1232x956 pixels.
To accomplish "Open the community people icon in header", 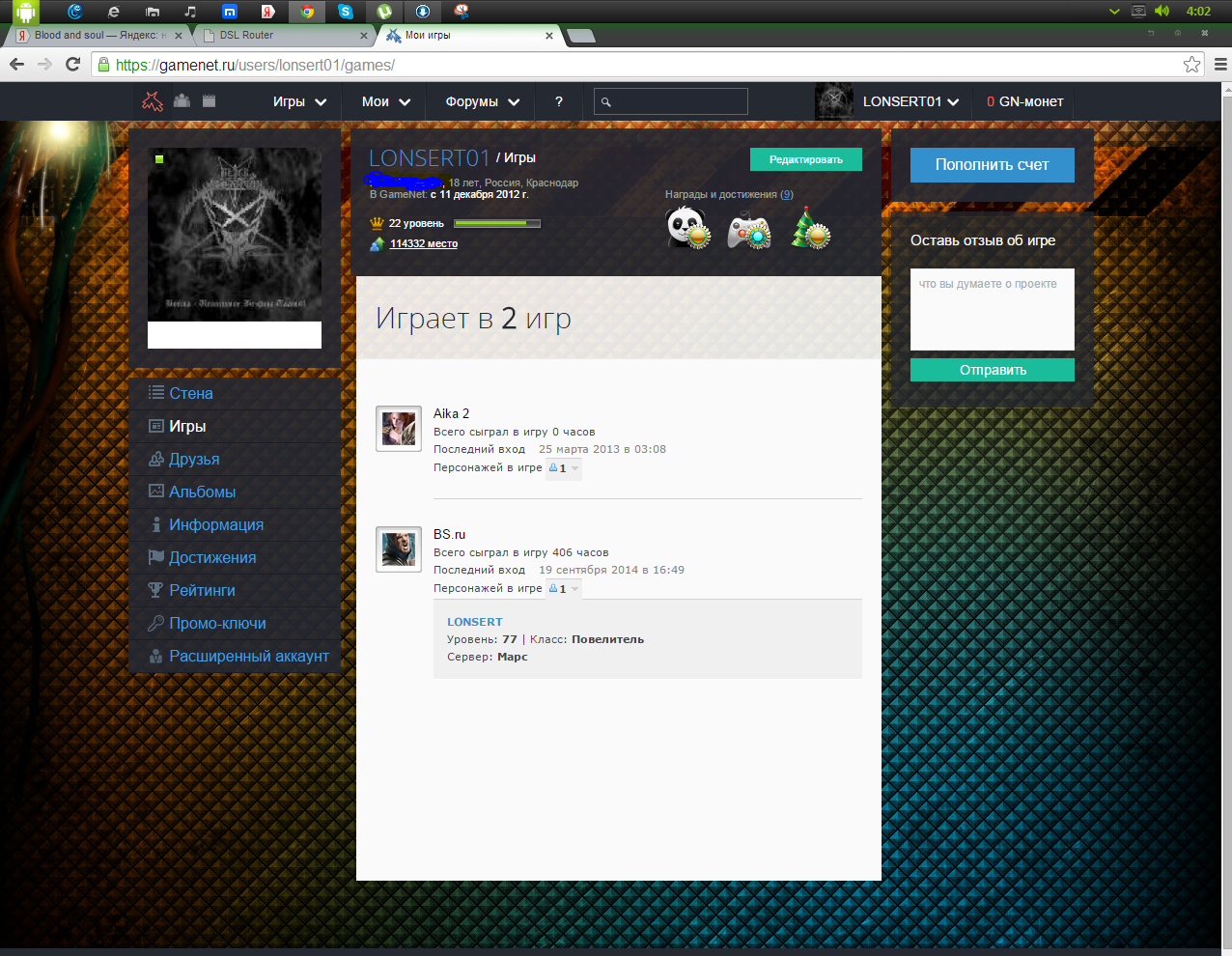I will [182, 99].
